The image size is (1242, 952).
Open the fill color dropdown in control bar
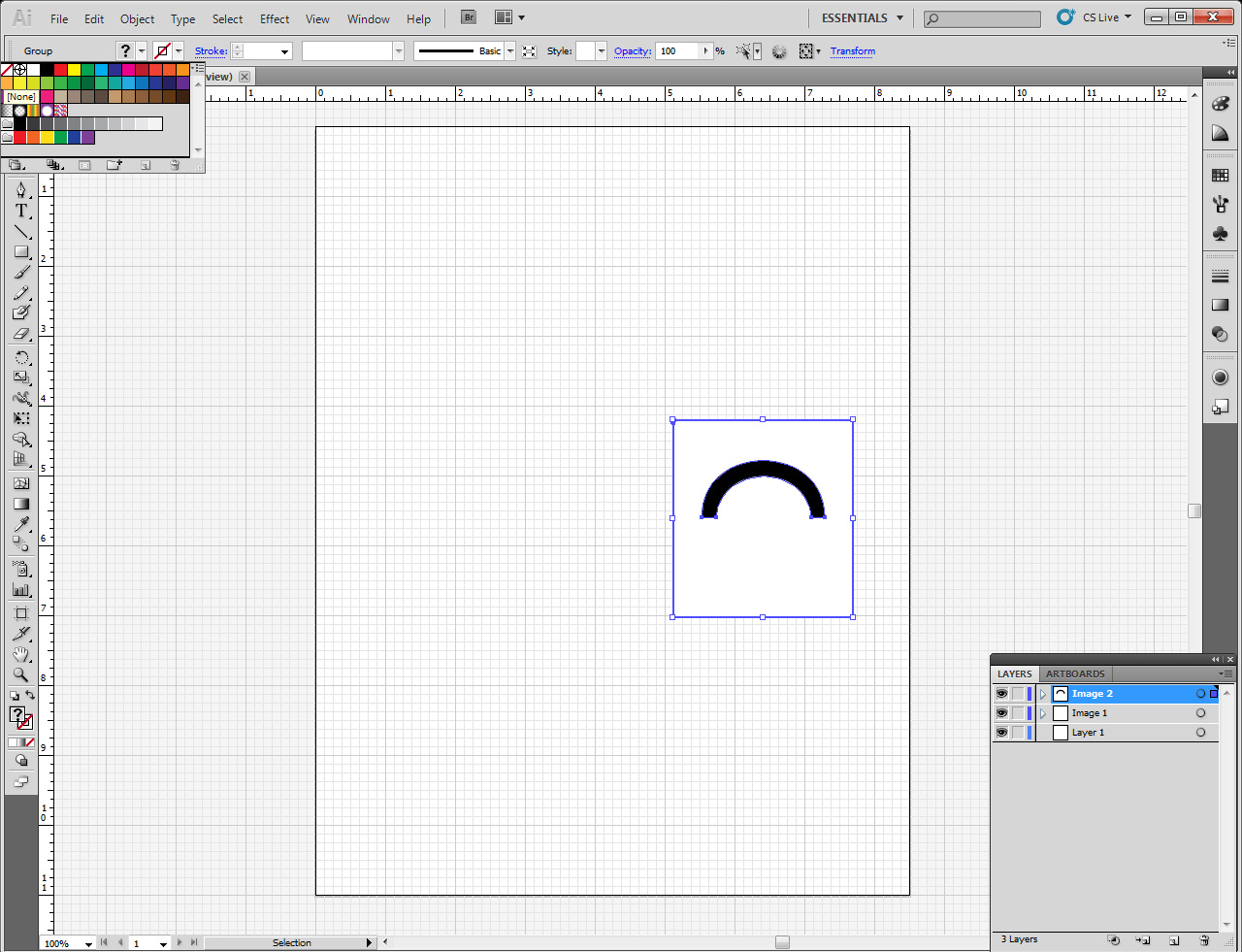pyautogui.click(x=142, y=51)
